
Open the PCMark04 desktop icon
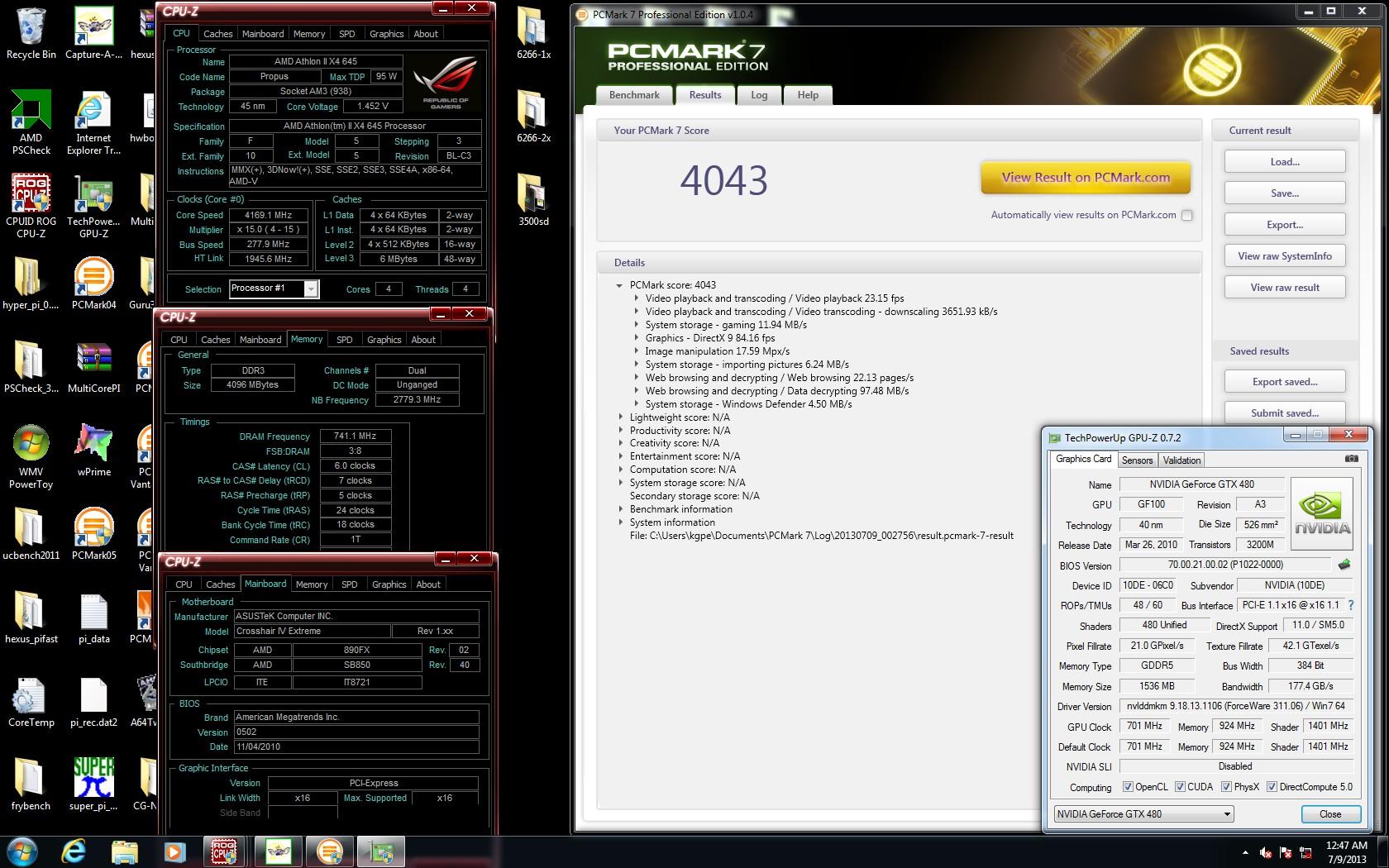(93, 283)
